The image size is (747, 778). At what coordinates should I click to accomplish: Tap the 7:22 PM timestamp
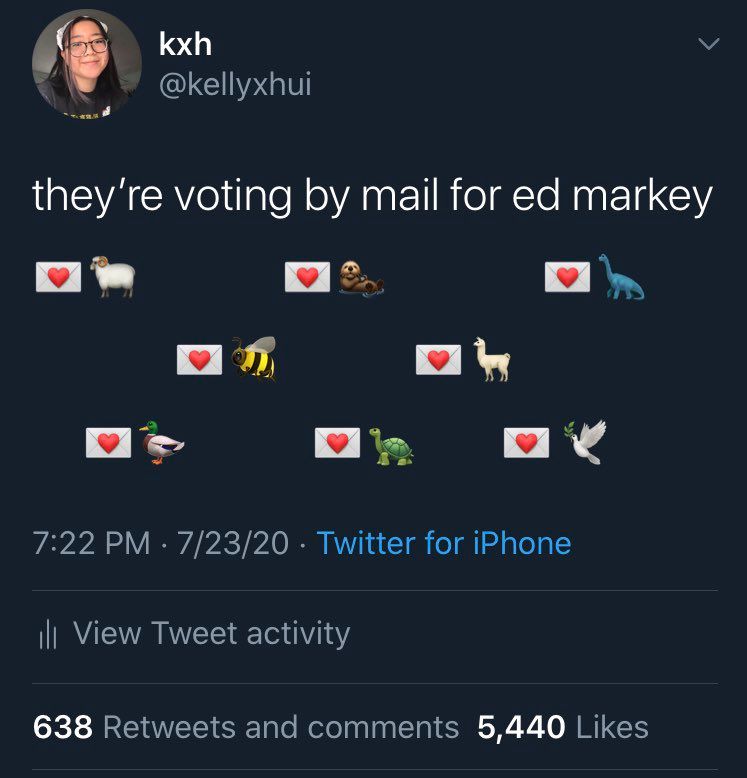(x=91, y=543)
